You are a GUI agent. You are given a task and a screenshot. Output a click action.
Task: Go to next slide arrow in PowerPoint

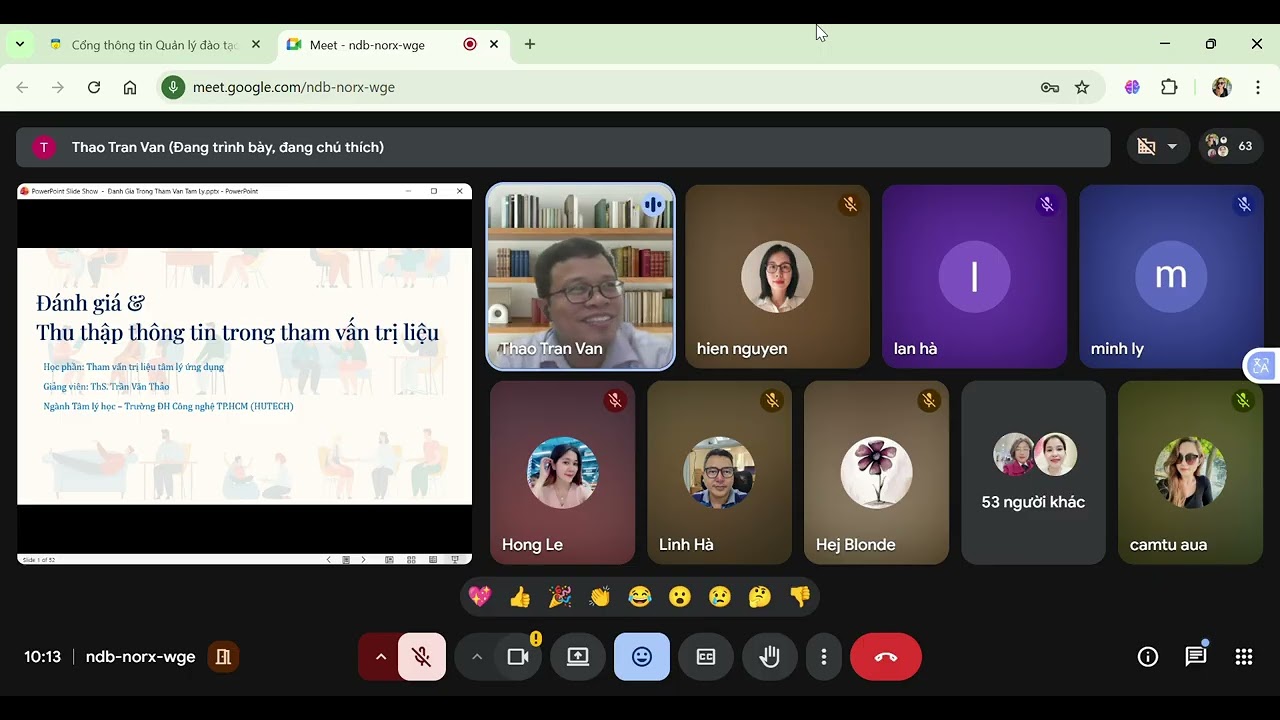(x=363, y=560)
